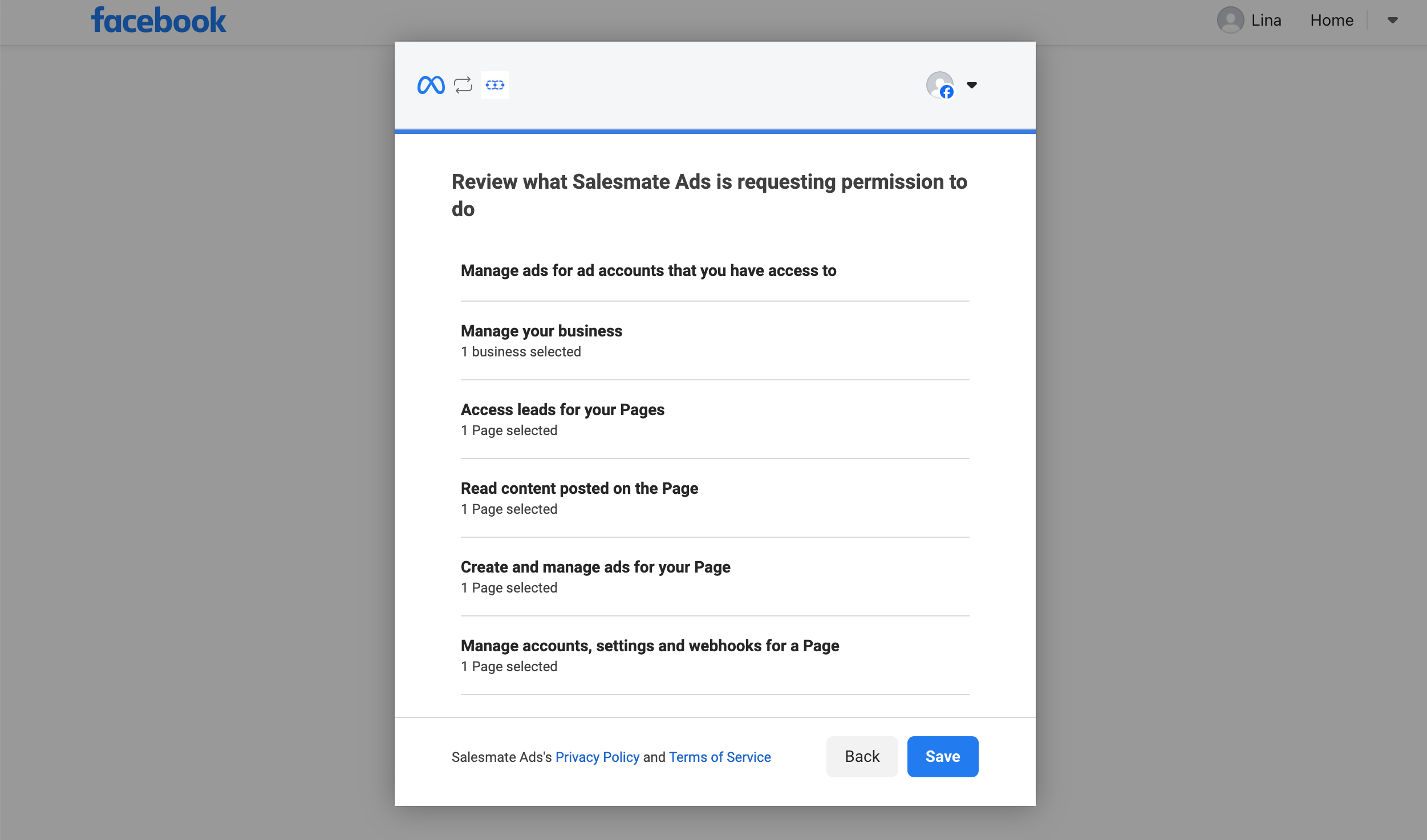Open Salesmate Ads's Privacy Policy link
This screenshot has height=840, width=1427.
pyautogui.click(x=597, y=757)
